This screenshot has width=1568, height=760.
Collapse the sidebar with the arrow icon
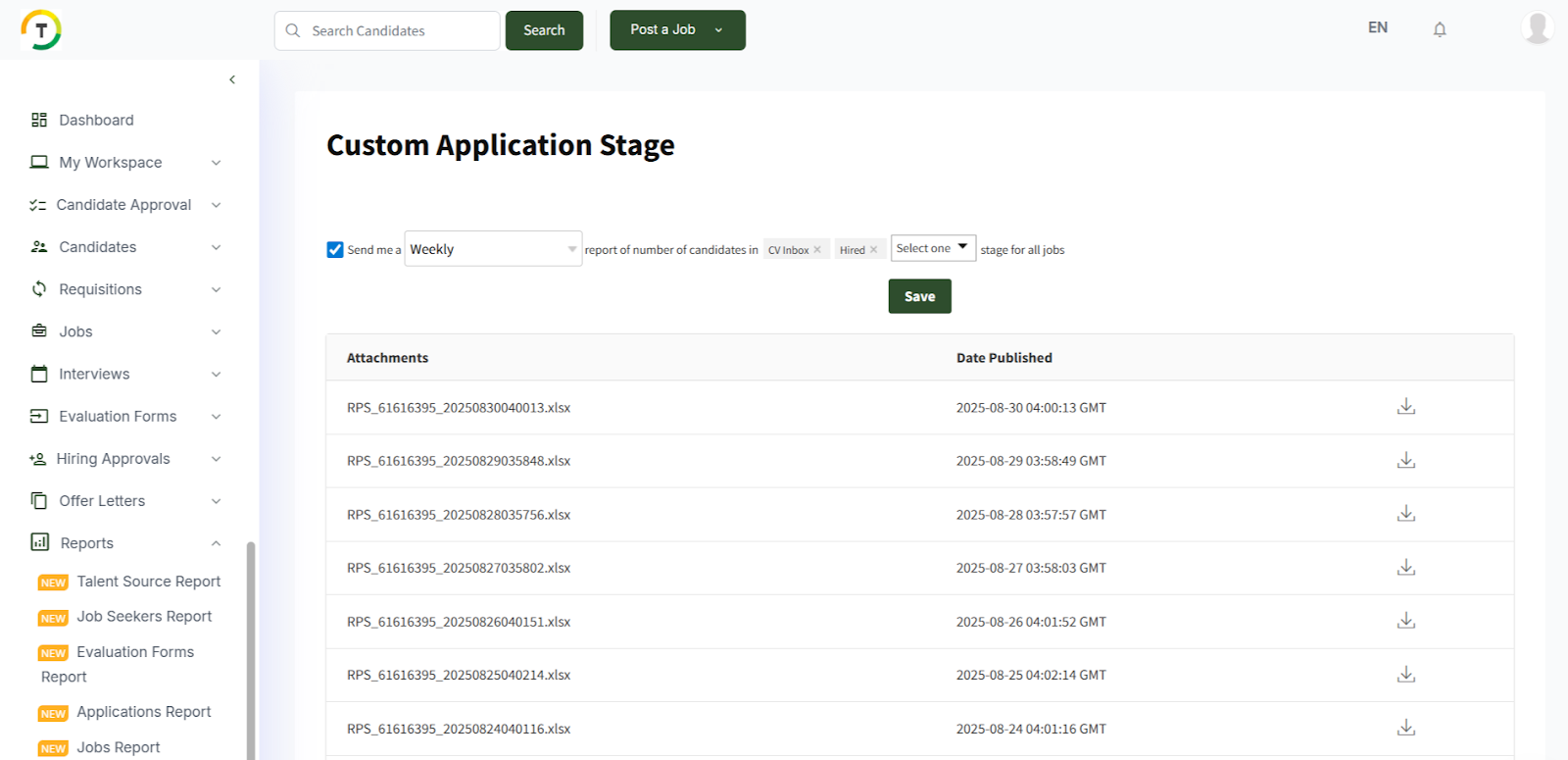click(232, 79)
